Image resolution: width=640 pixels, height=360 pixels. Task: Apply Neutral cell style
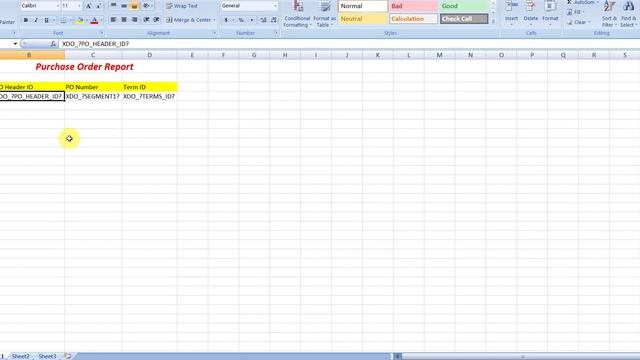(x=363, y=19)
